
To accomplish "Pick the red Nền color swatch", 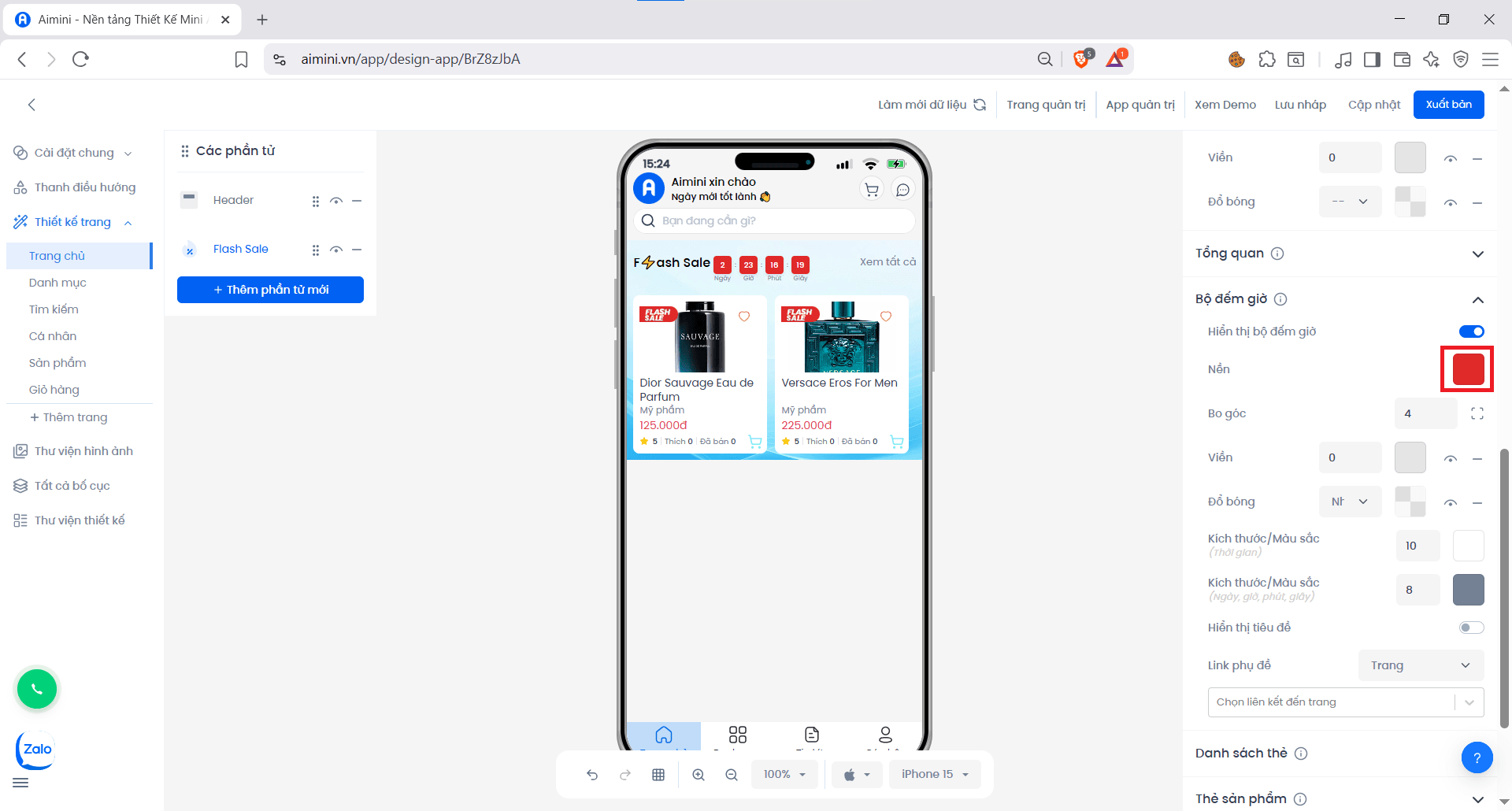I will pos(1468,369).
